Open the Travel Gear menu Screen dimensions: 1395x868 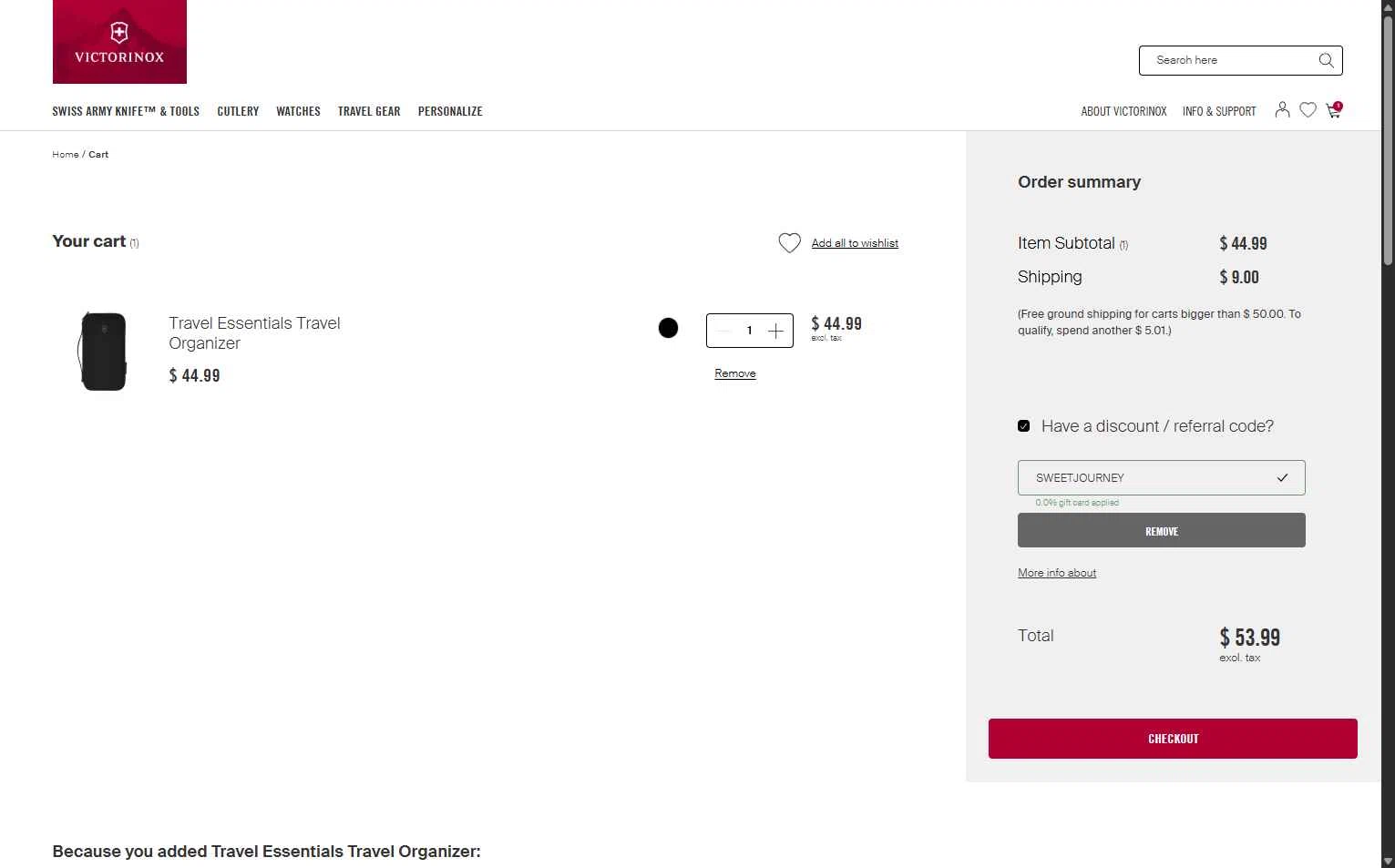pos(369,111)
